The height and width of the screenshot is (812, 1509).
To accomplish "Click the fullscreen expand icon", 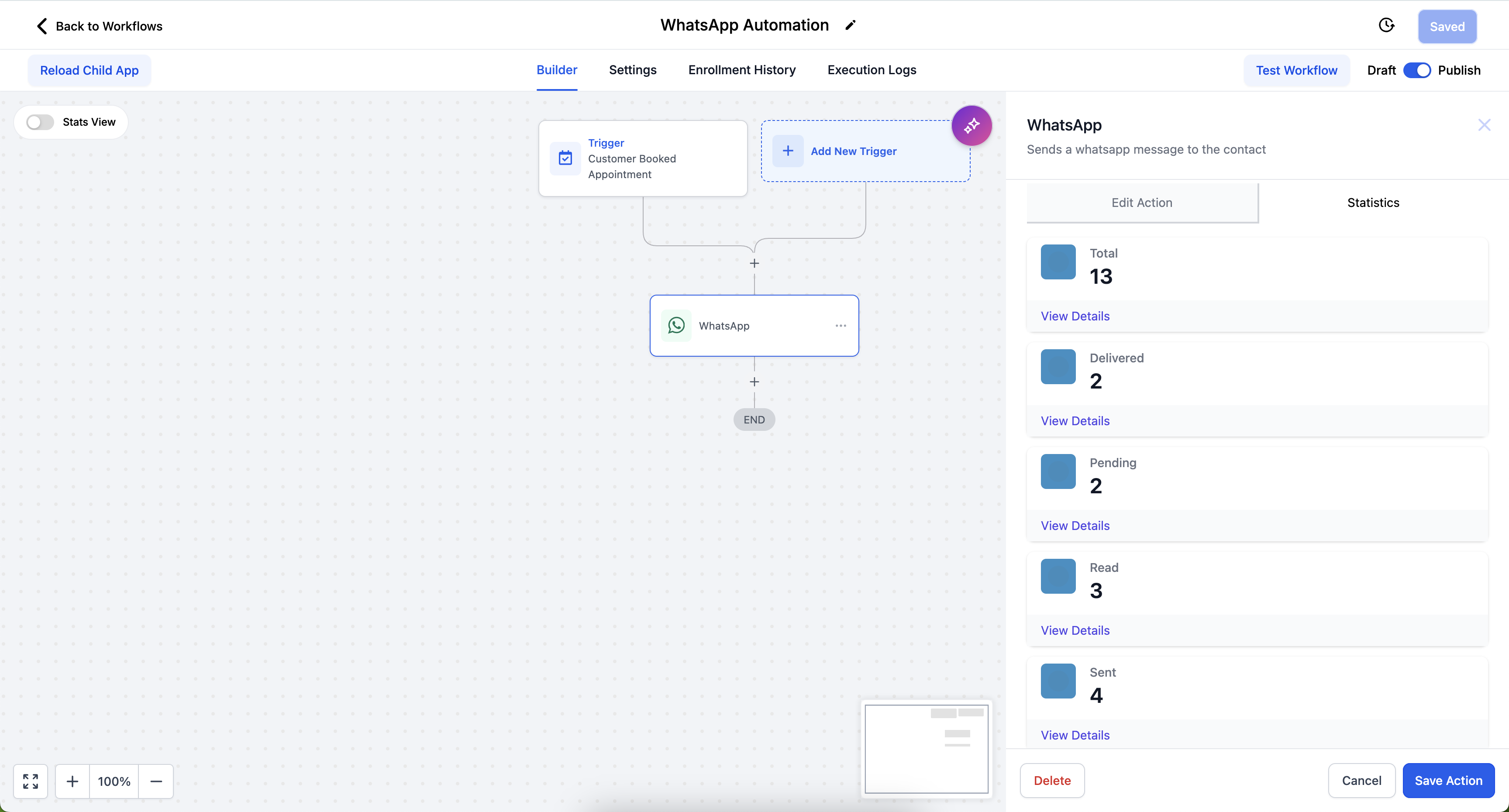I will 31,781.
